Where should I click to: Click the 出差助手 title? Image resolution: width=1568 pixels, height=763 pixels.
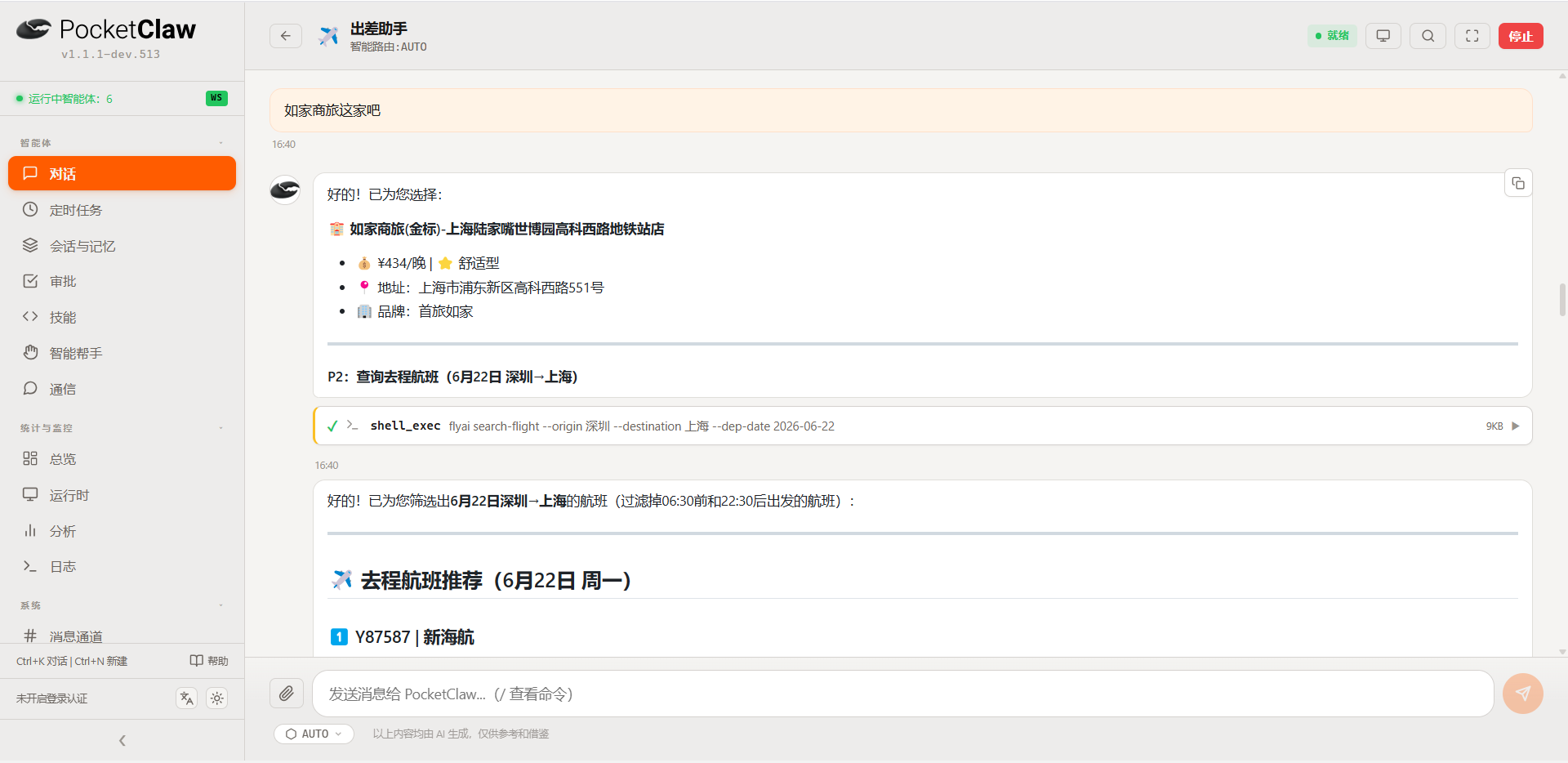pos(379,29)
